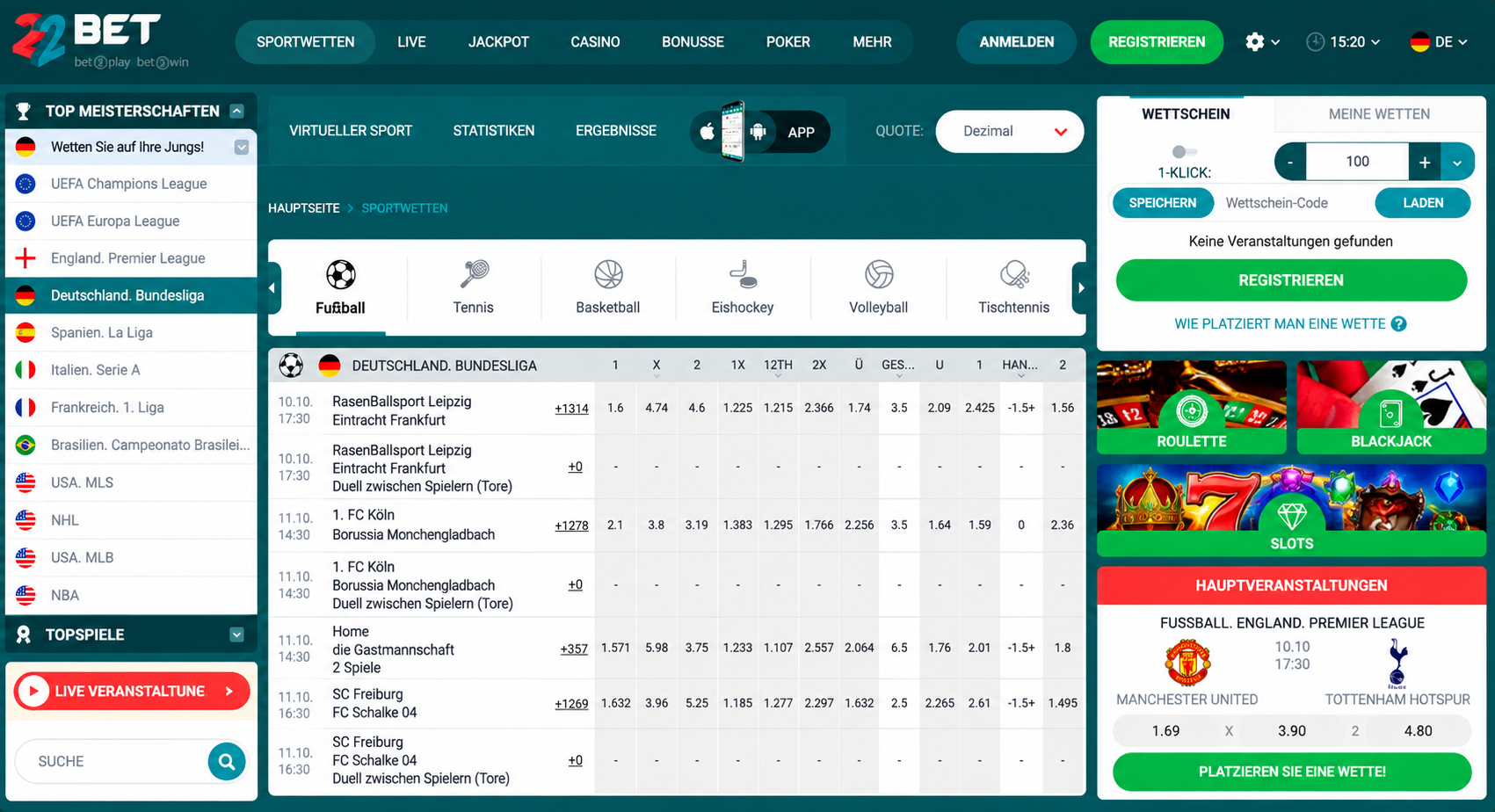Open settings gear icon in header
This screenshot has width=1495, height=812.
coord(1255,41)
